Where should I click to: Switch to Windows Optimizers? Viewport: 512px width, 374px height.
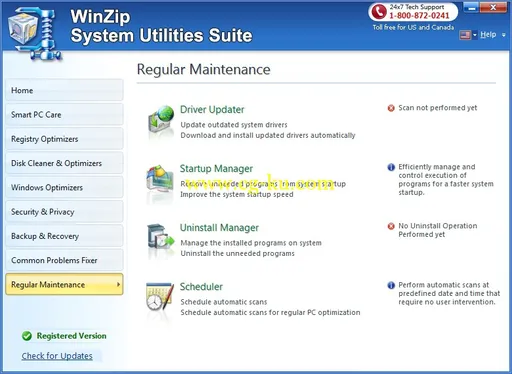(64, 187)
